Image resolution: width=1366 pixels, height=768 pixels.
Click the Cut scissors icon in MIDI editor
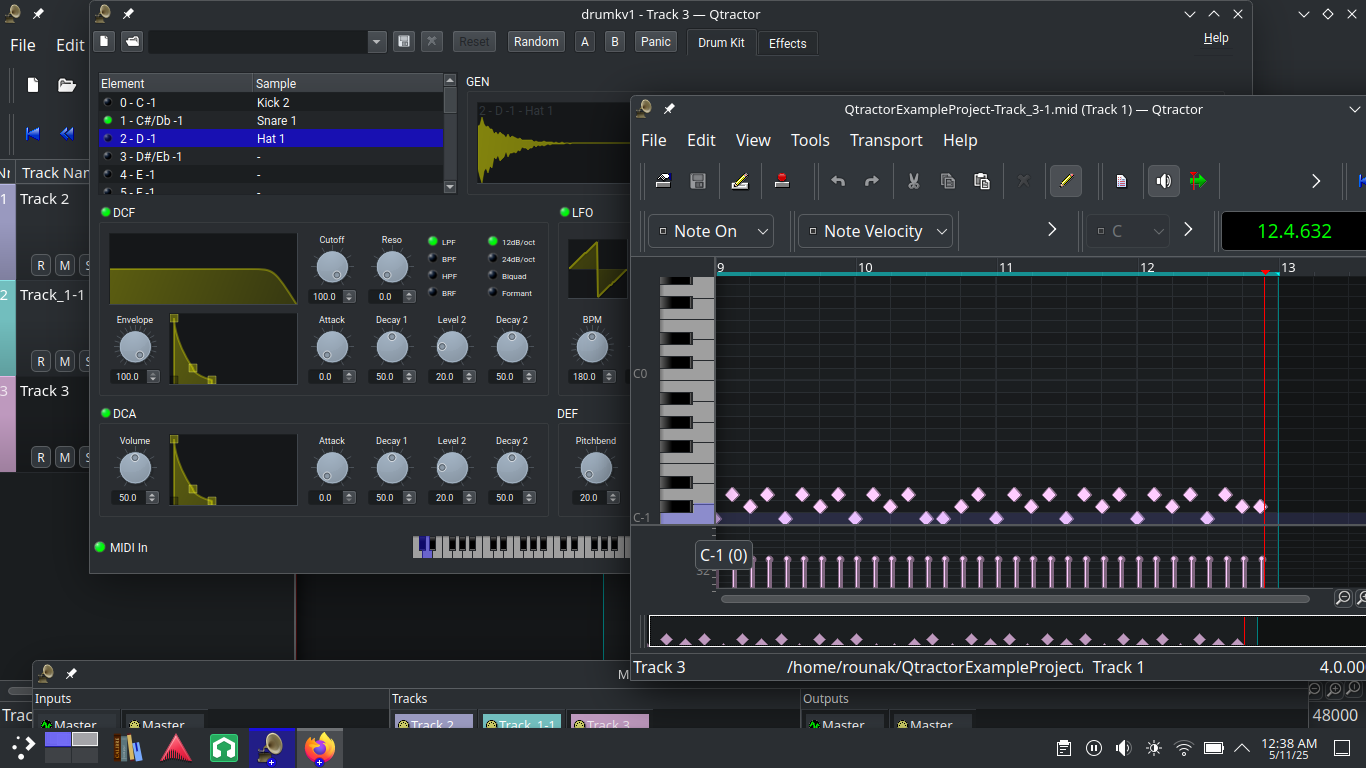913,181
